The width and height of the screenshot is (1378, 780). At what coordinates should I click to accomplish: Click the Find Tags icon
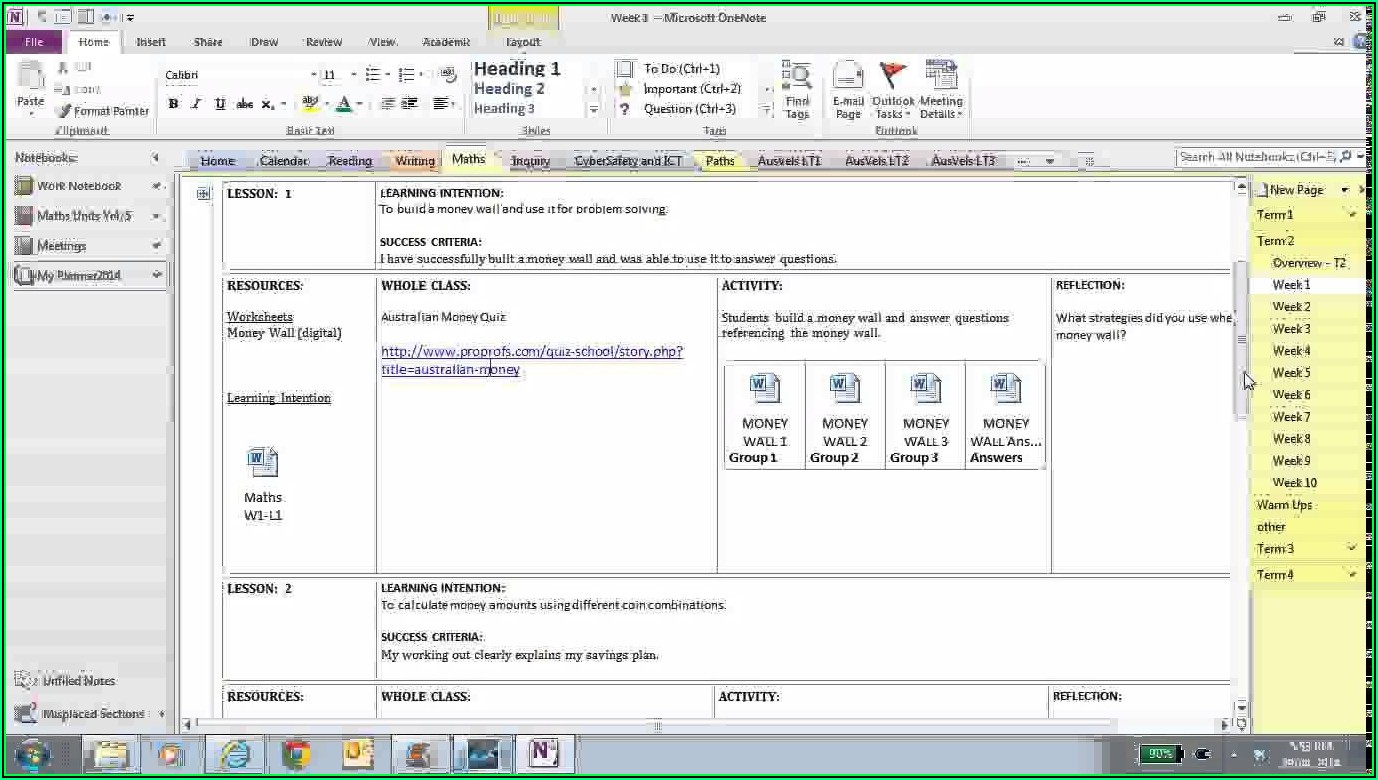(x=797, y=78)
